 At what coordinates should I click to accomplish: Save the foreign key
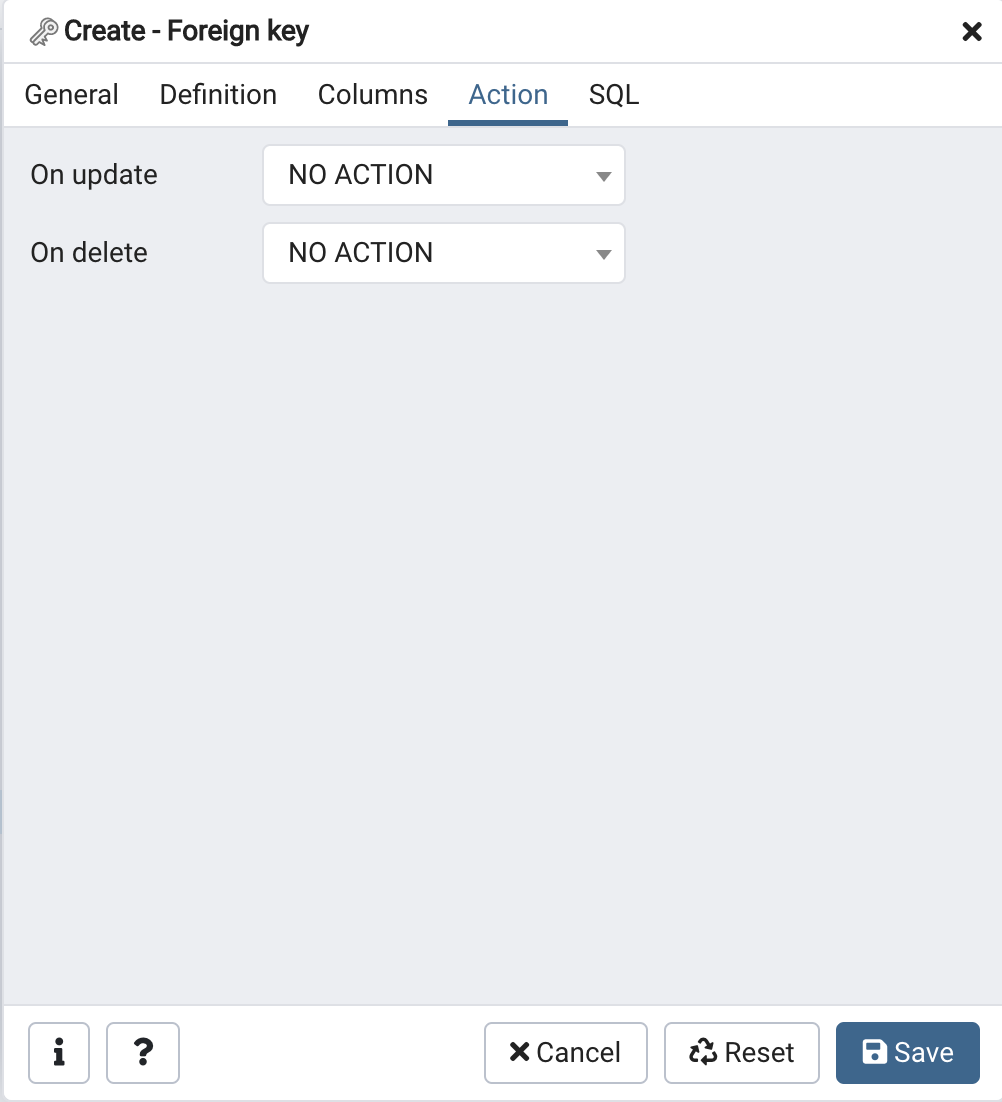coord(907,1052)
